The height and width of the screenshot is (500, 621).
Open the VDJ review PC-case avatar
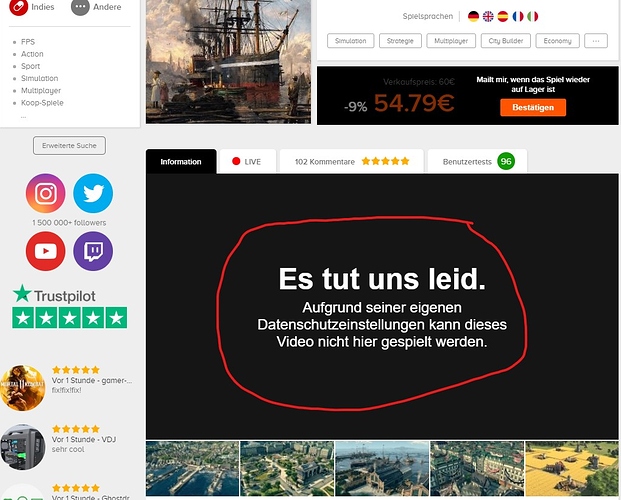(23, 447)
